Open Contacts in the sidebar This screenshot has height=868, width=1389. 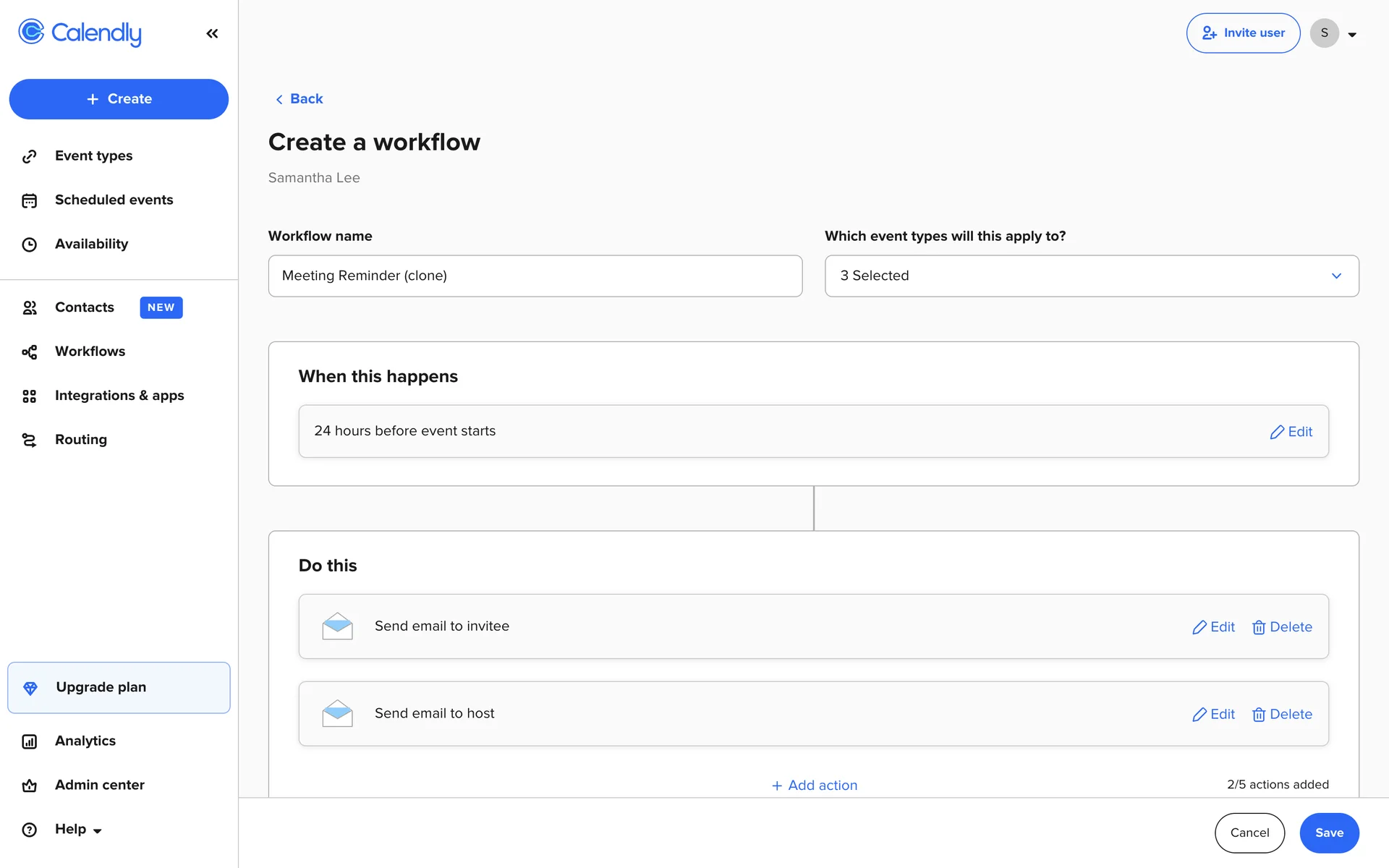click(x=85, y=307)
